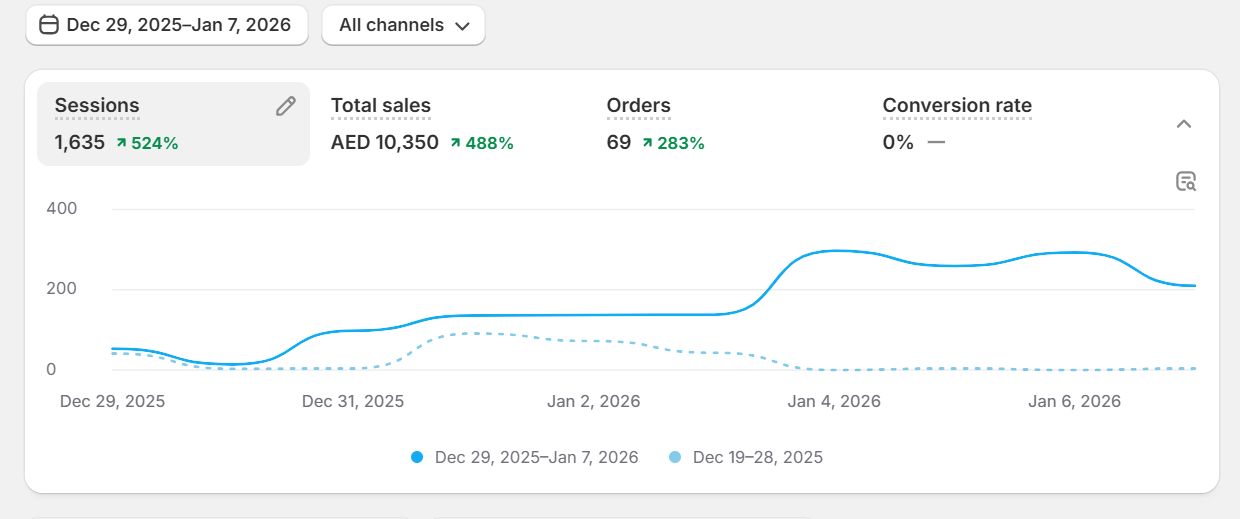This screenshot has height=519, width=1240.
Task: Click the Jan 4, 2026 axis label
Action: [x=834, y=401]
